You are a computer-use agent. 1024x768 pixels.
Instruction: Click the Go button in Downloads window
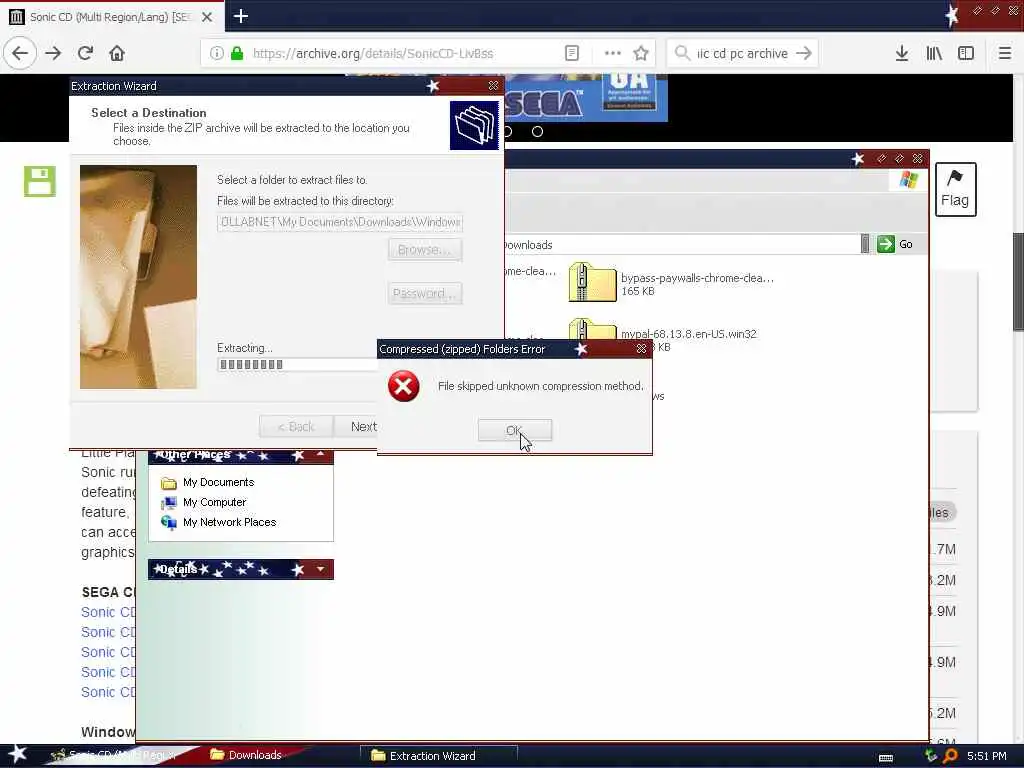(896, 244)
